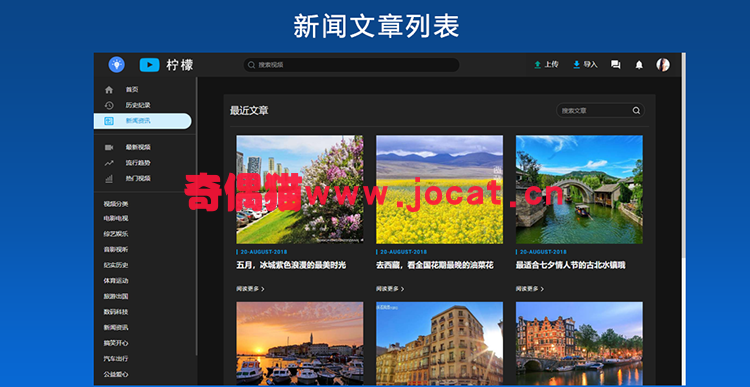Click the date above the 古北水镇 title
This screenshot has width=750, height=387.
tap(543, 252)
